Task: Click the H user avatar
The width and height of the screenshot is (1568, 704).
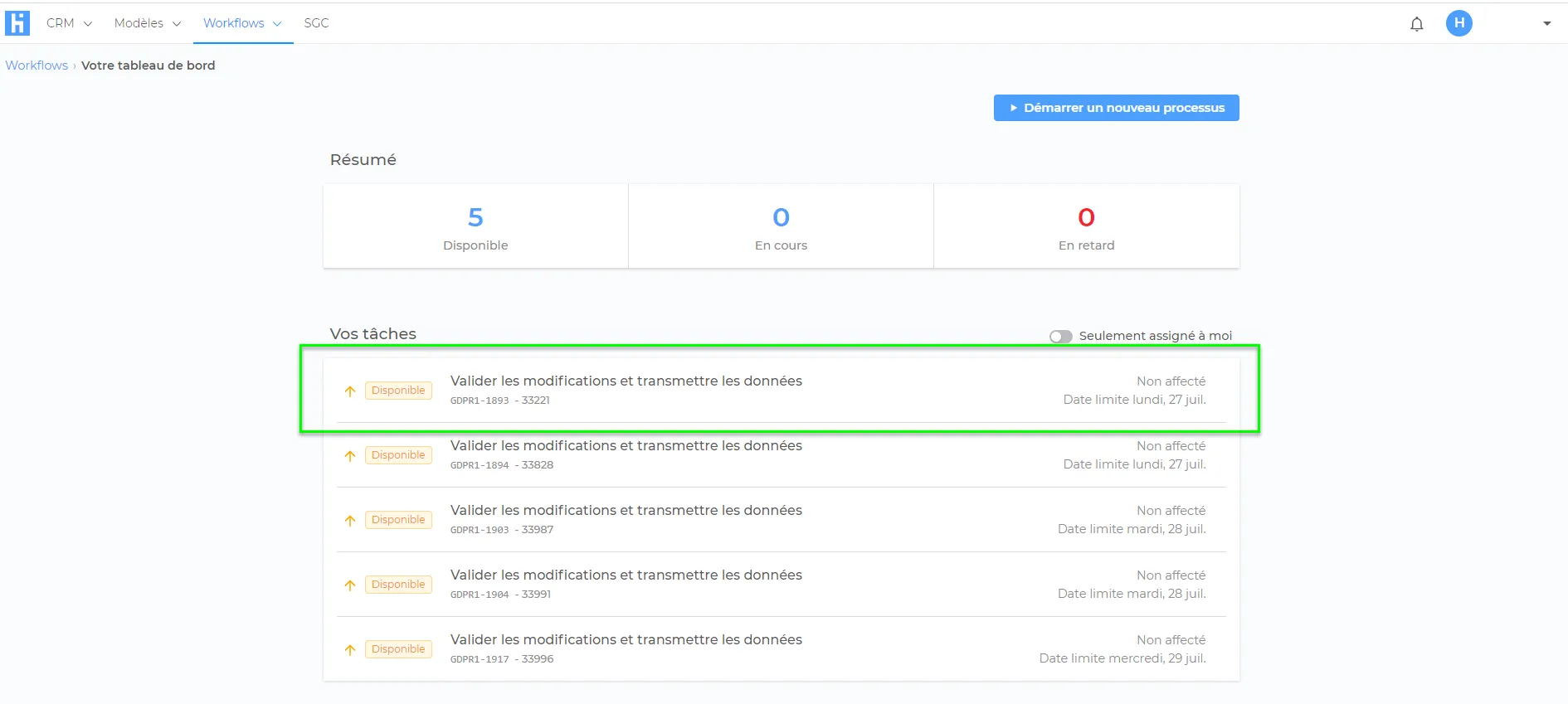Action: pyautogui.click(x=1459, y=23)
